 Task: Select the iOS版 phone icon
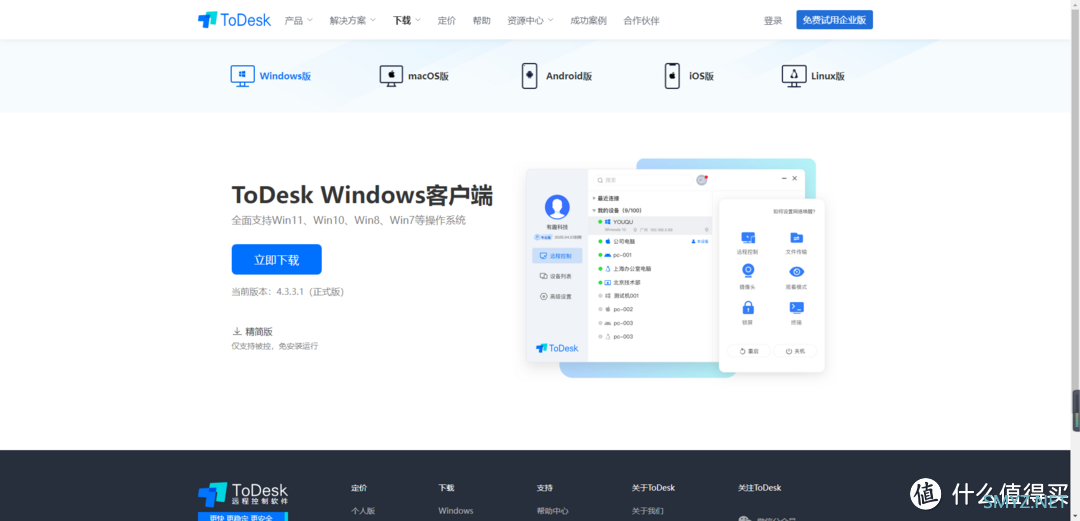point(672,76)
